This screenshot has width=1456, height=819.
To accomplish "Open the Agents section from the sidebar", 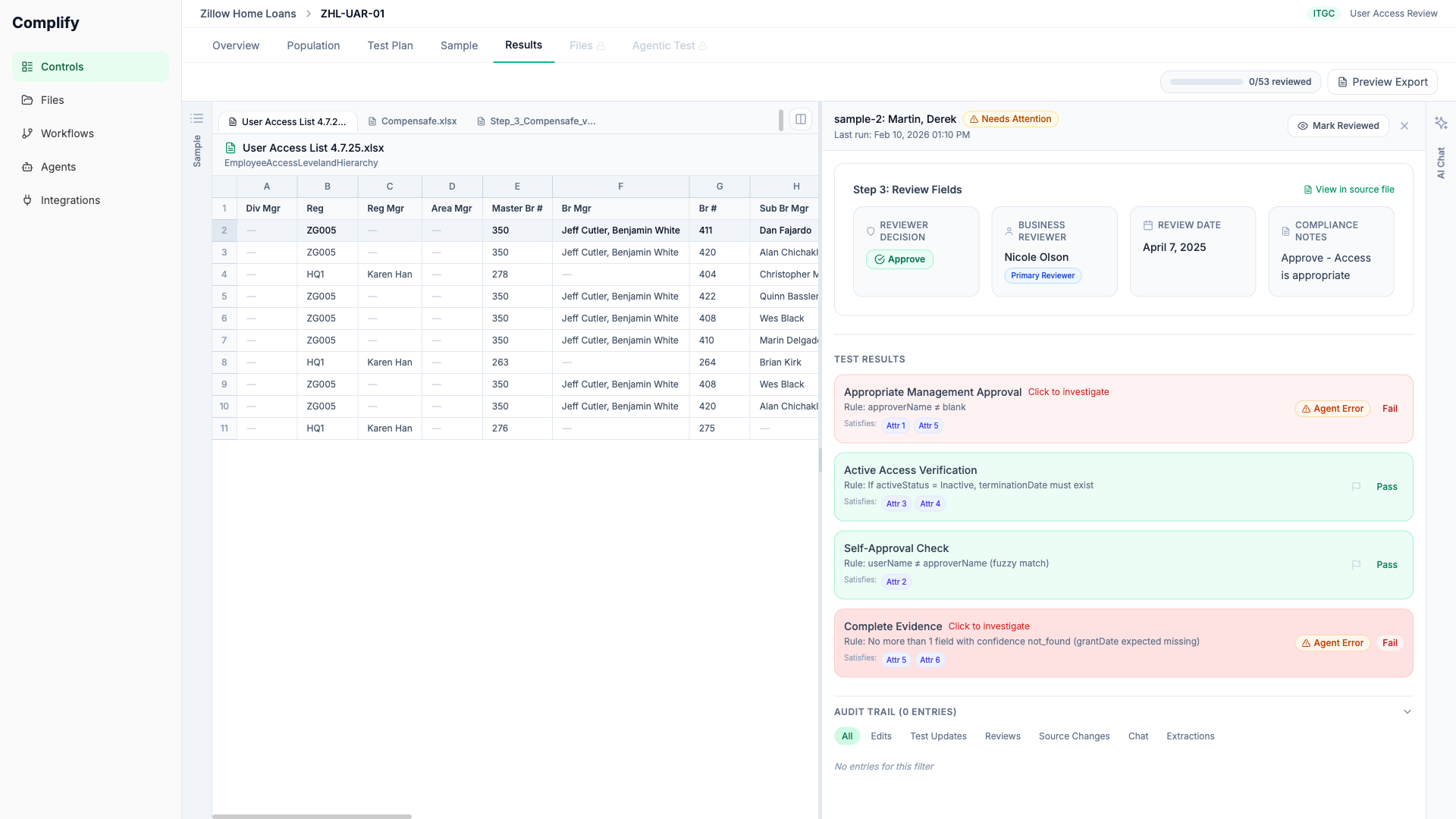I will click(x=58, y=167).
